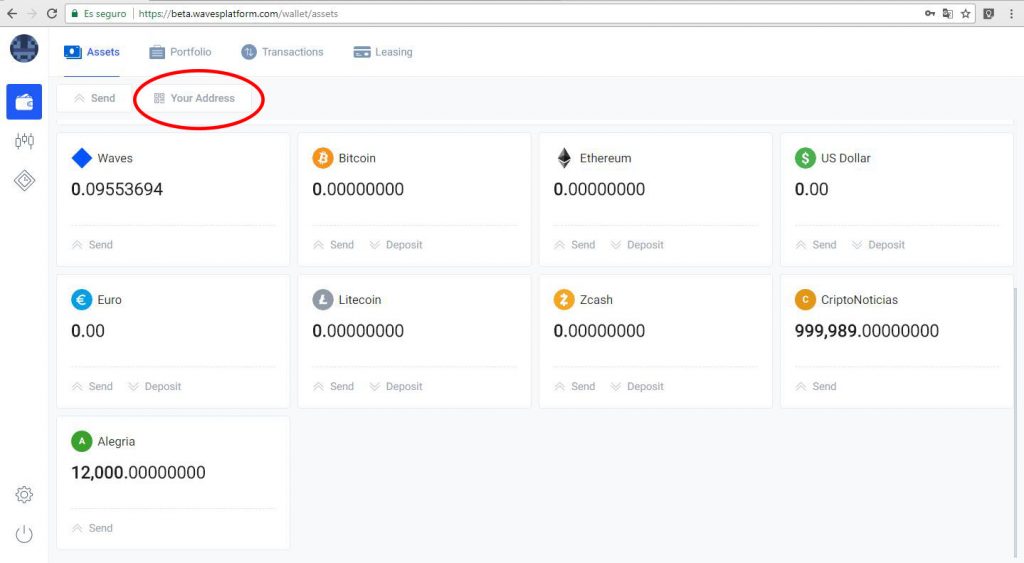Send from the US Dollar card
Viewport: 1024px width, 563px height.
click(x=816, y=245)
